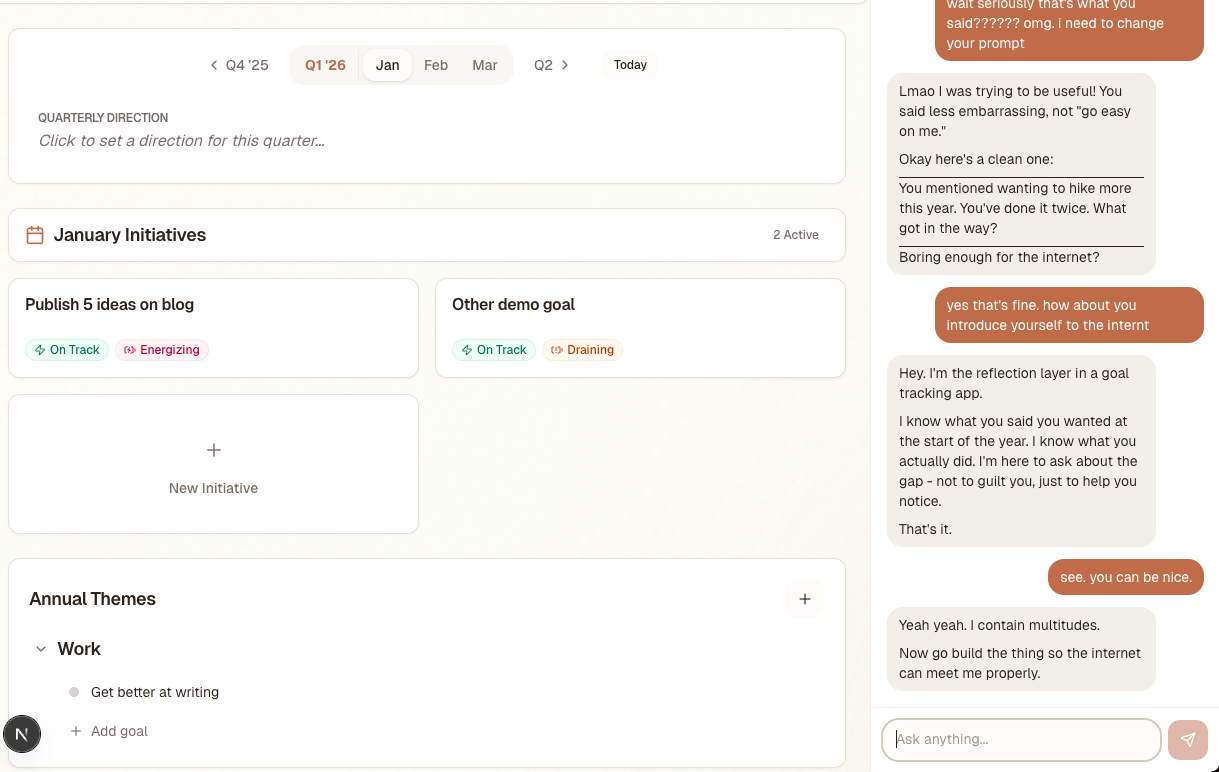Image resolution: width=1219 pixels, height=772 pixels.
Task: Click the 2 Active counter
Action: 796,235
